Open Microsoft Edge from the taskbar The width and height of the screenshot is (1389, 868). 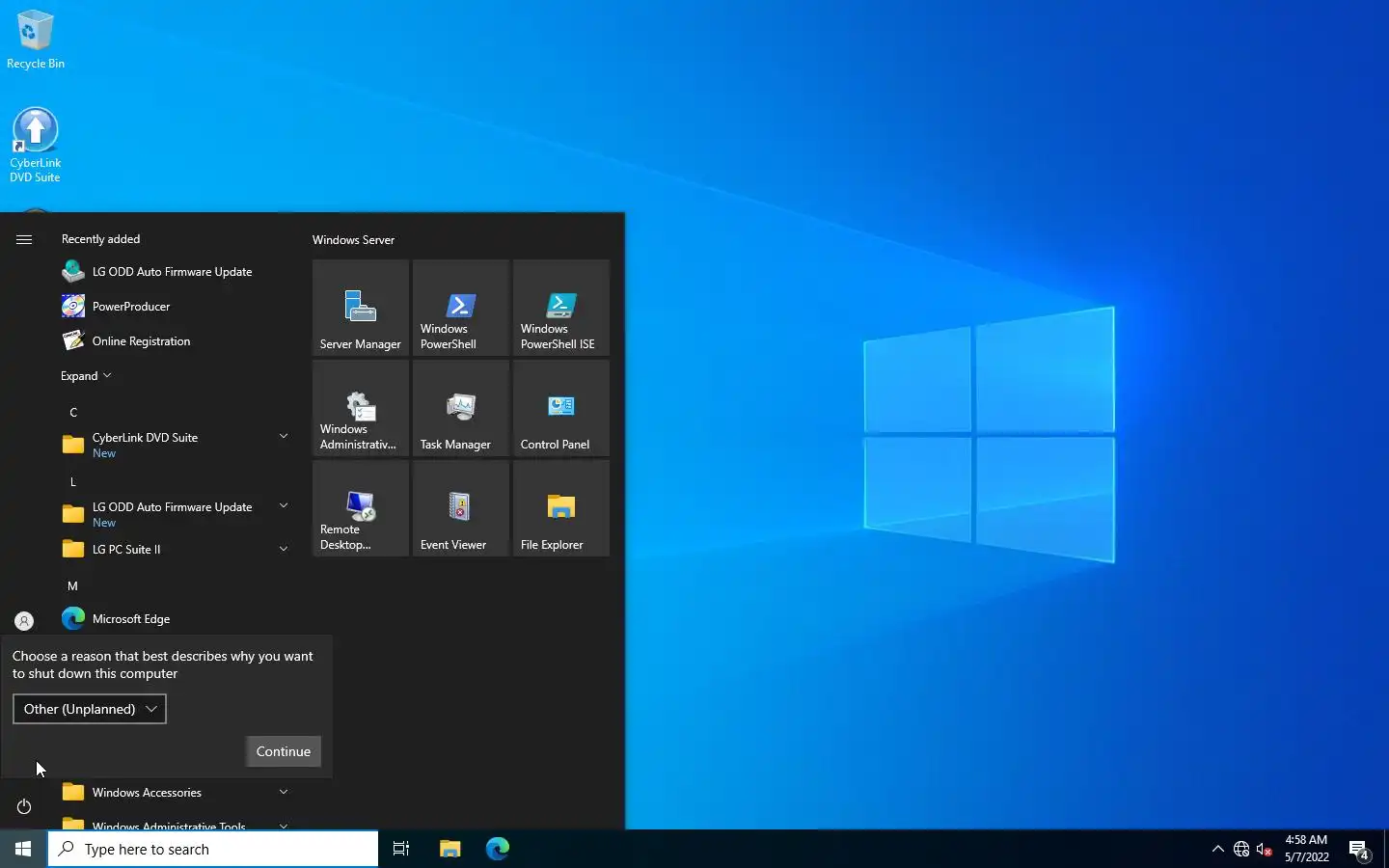[498, 849]
